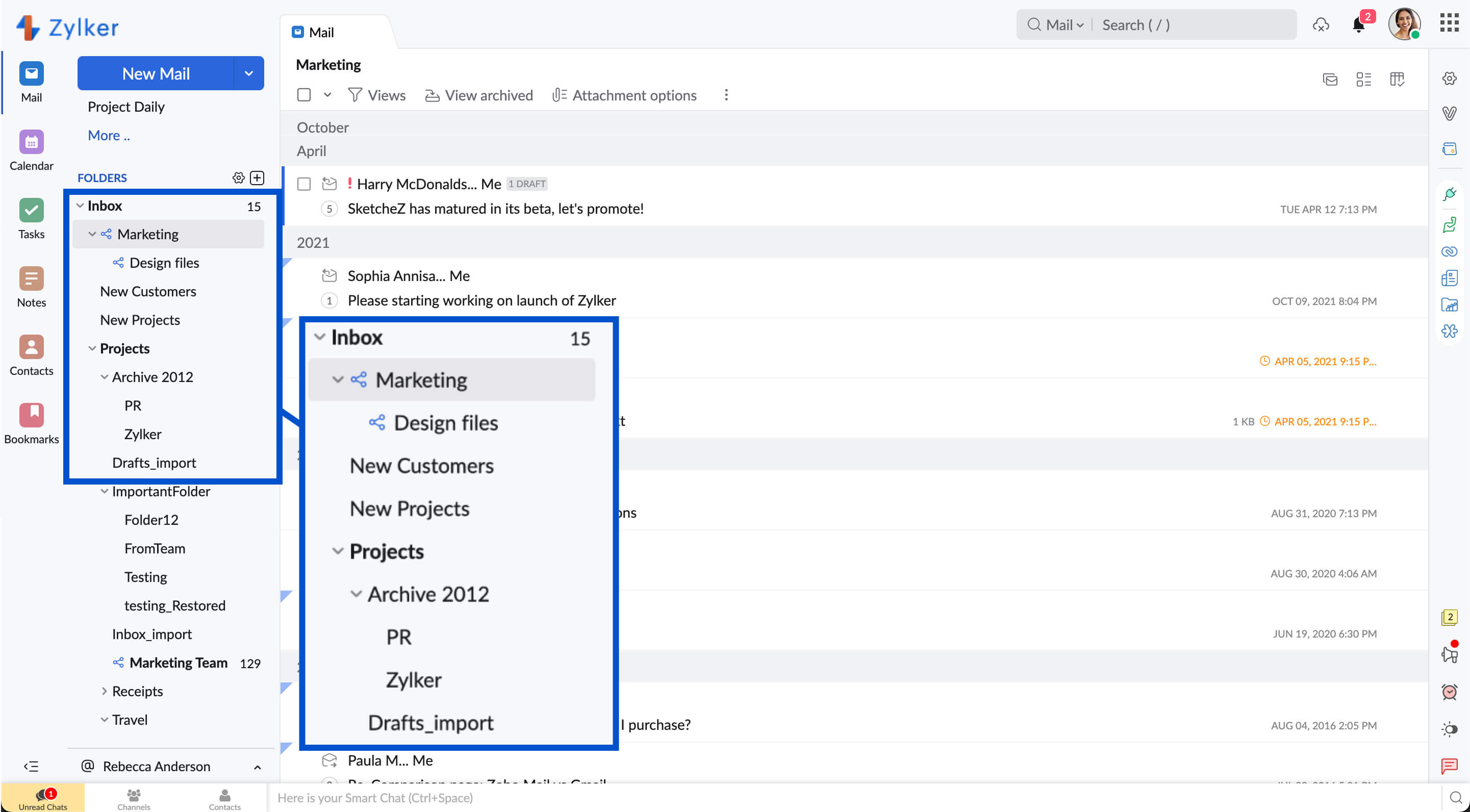Add a new folder with plus icon
The height and width of the screenshot is (812, 1470).
click(258, 177)
